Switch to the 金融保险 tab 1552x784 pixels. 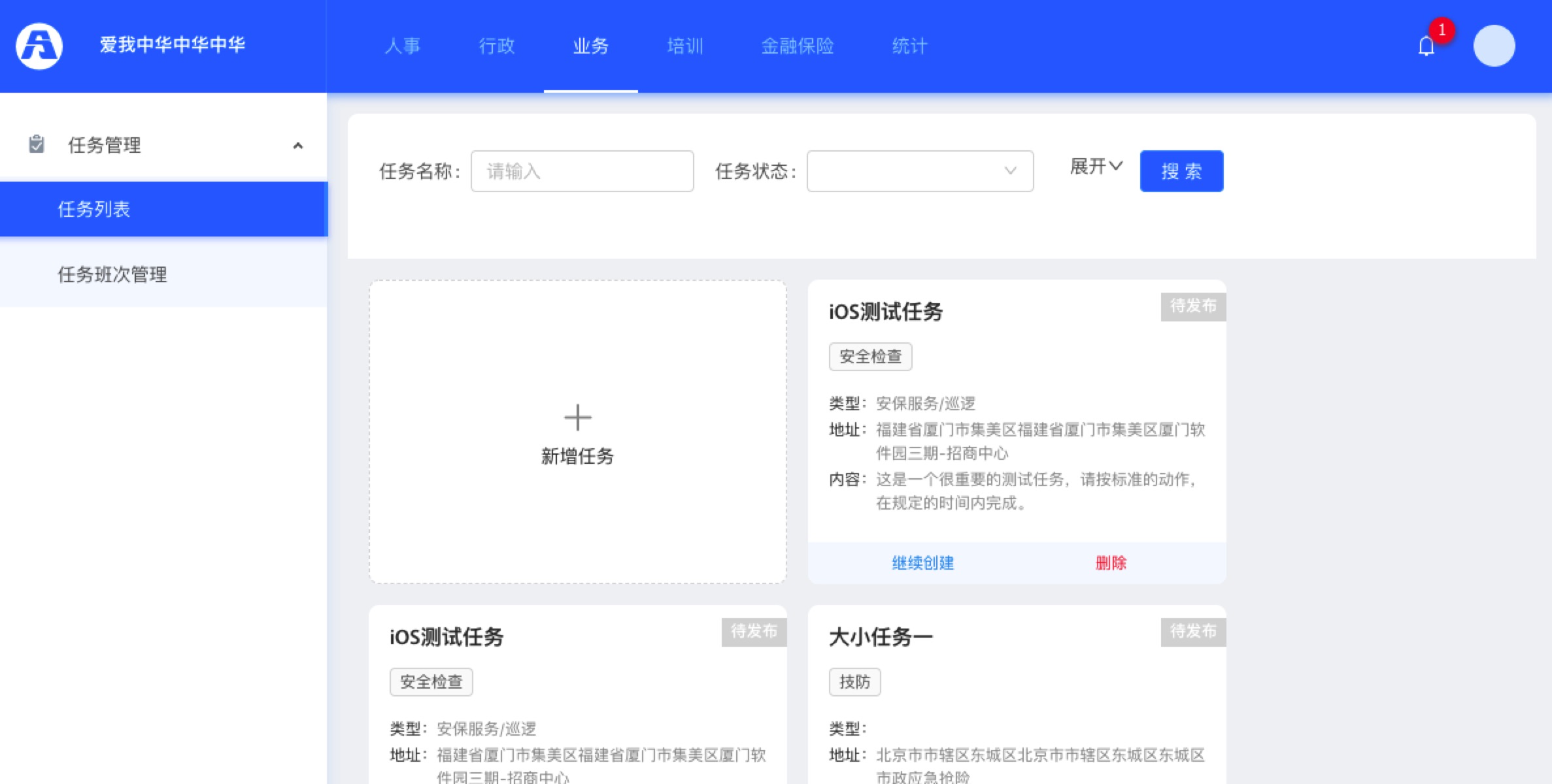click(797, 46)
